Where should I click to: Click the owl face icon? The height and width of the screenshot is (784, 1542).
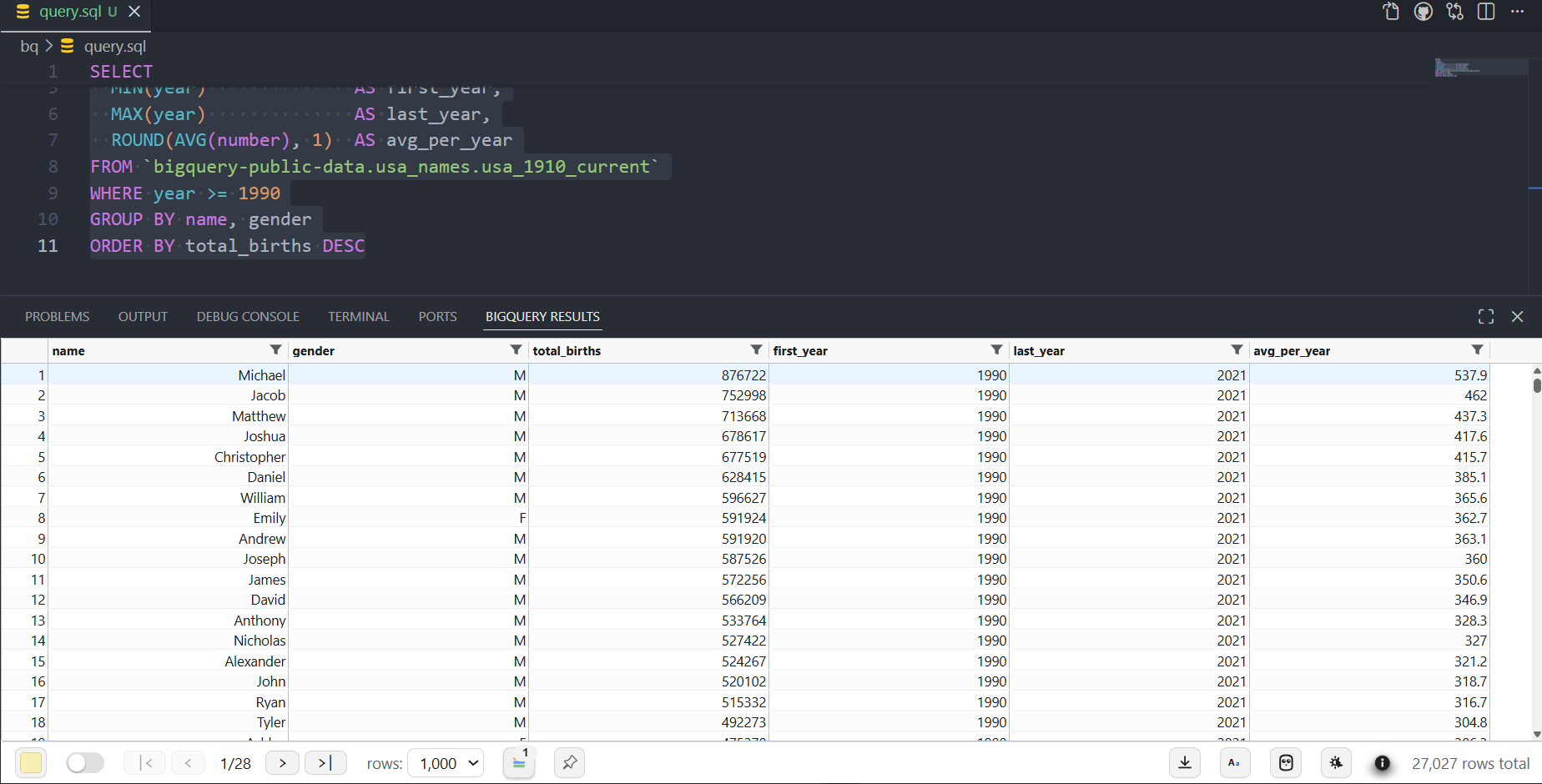[x=1286, y=763]
